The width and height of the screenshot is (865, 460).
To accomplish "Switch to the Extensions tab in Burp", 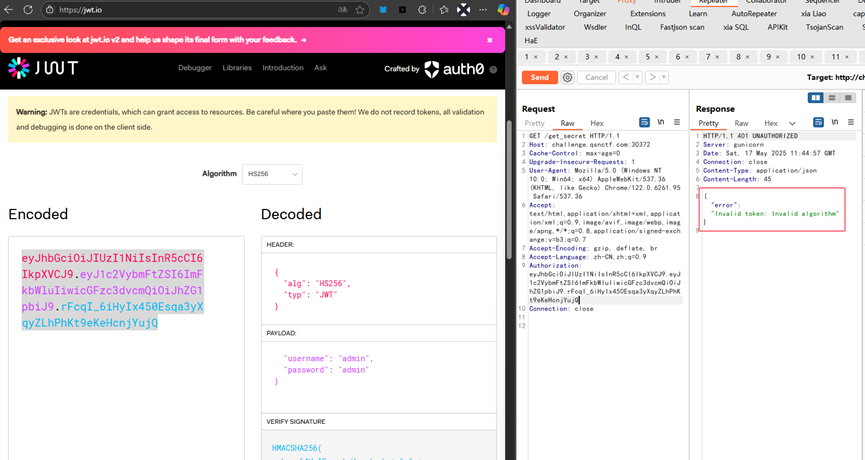I will 648,14.
